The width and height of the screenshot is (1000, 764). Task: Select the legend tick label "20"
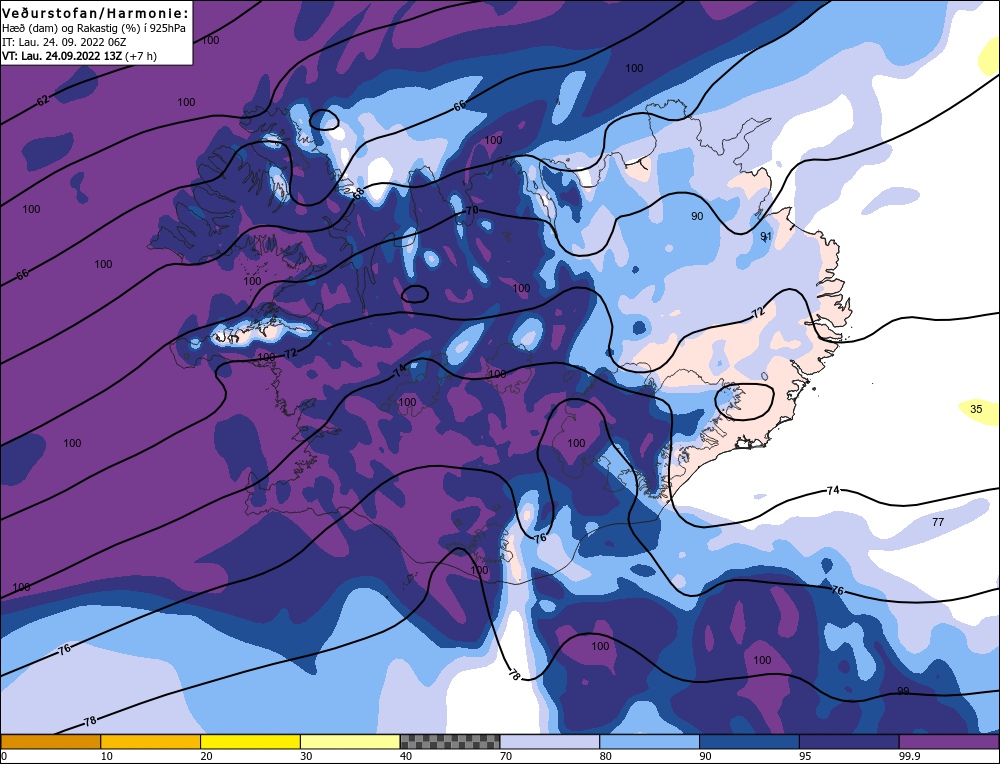tap(207, 756)
